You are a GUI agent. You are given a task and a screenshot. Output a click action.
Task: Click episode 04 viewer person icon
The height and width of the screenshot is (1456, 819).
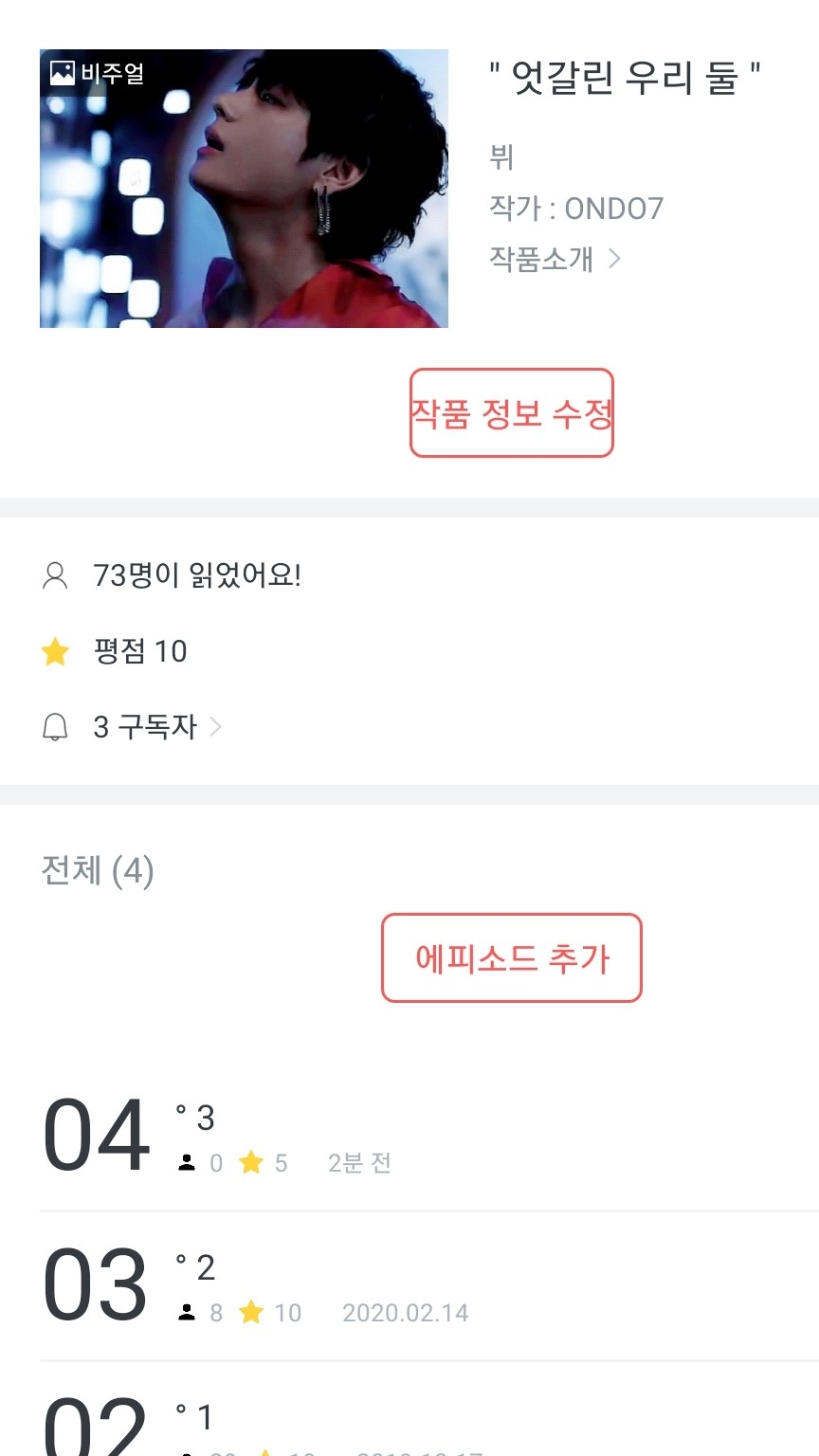tap(187, 1163)
